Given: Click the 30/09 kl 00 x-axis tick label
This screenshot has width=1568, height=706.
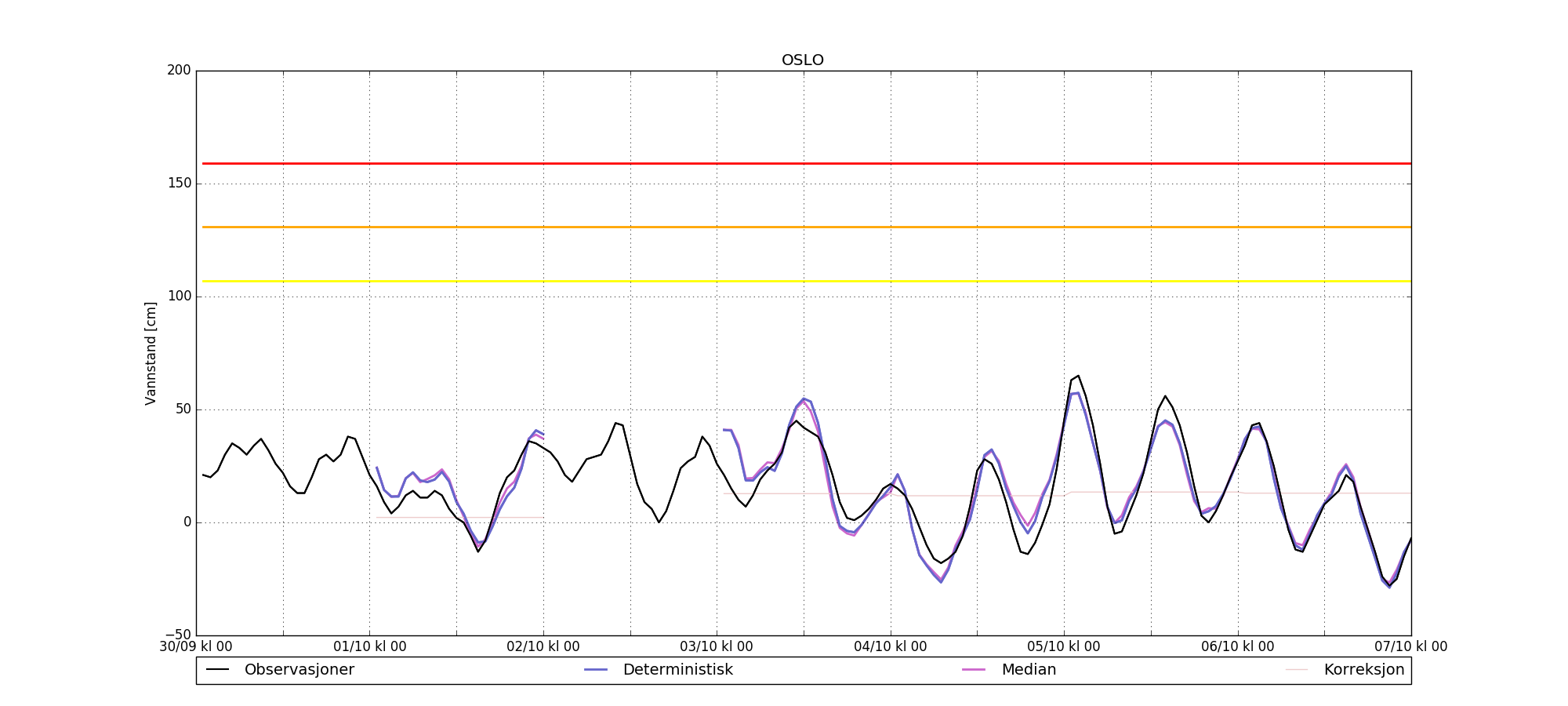Looking at the screenshot, I should point(196,647).
